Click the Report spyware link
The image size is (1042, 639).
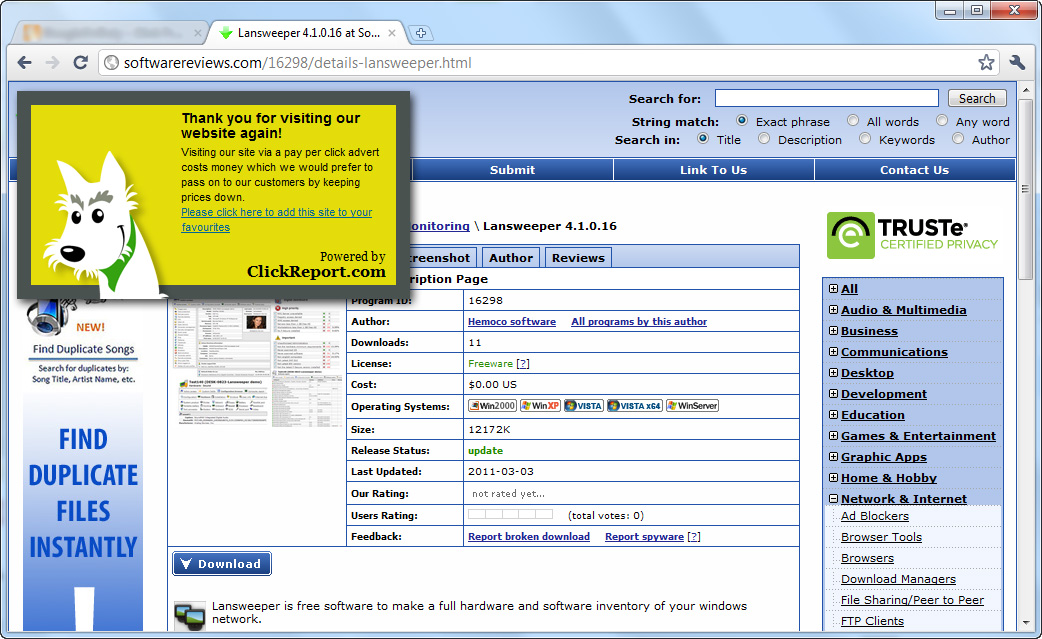point(644,537)
